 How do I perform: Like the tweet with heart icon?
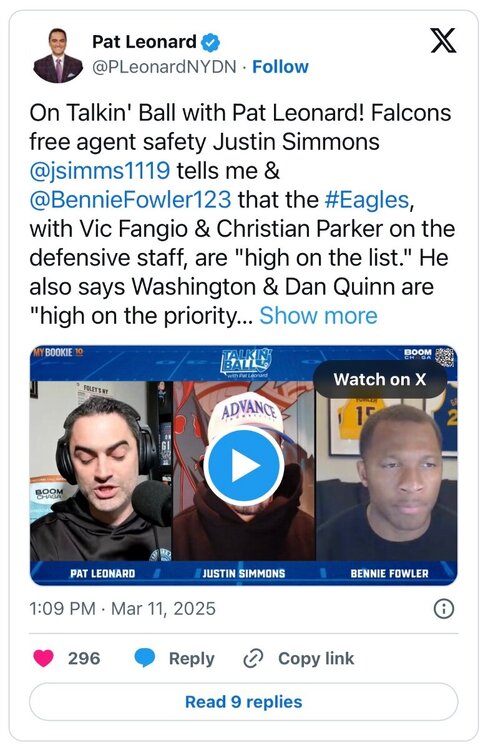pyautogui.click(x=43, y=658)
